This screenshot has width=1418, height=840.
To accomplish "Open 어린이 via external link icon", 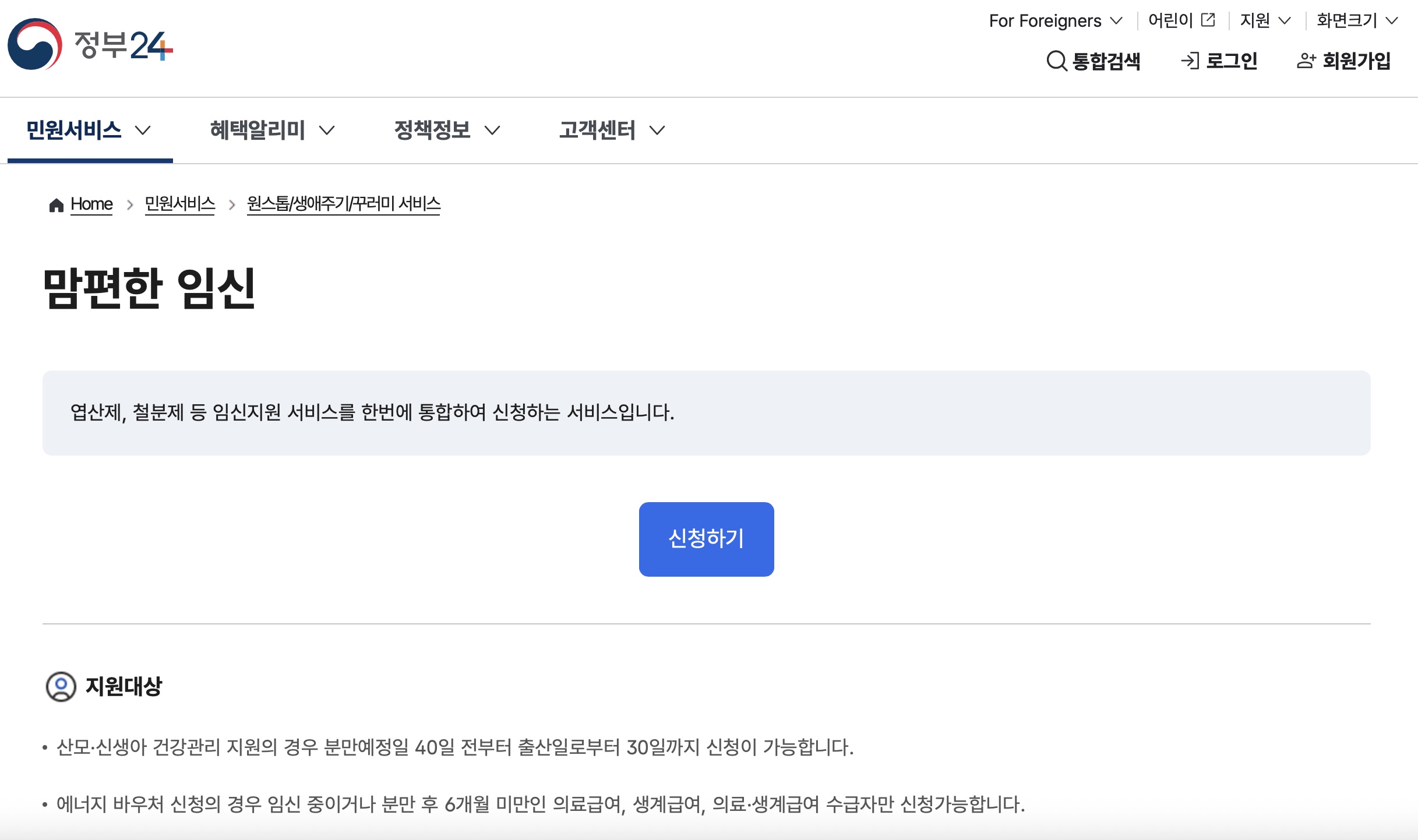I will pos(1207,19).
